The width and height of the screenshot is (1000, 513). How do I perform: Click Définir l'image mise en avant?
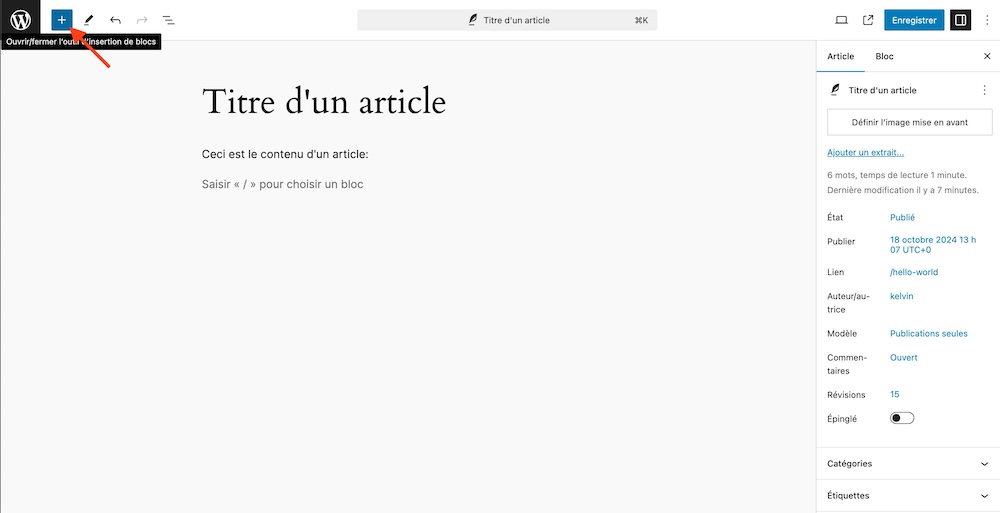tap(910, 123)
